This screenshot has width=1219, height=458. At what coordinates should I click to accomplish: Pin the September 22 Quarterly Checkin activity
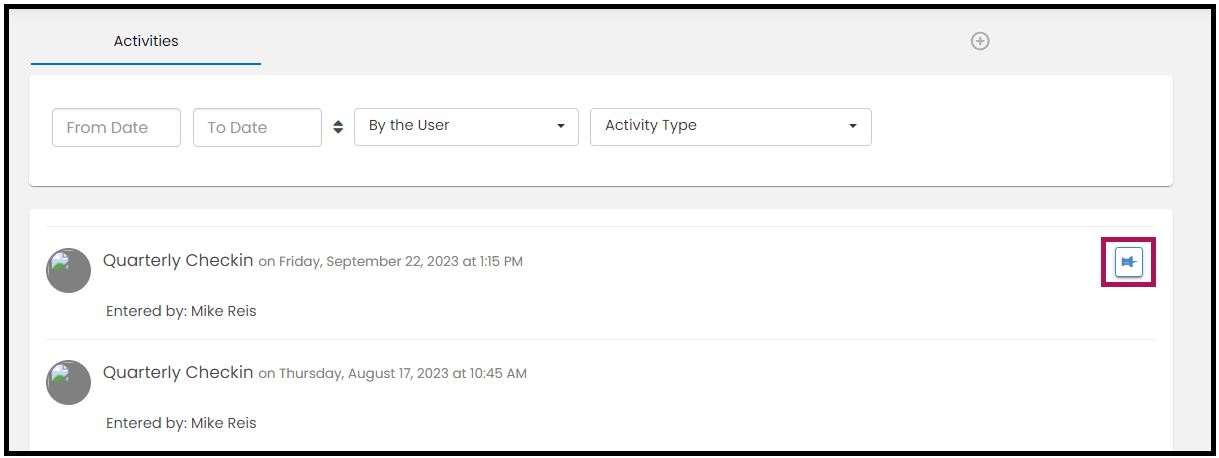click(1128, 262)
